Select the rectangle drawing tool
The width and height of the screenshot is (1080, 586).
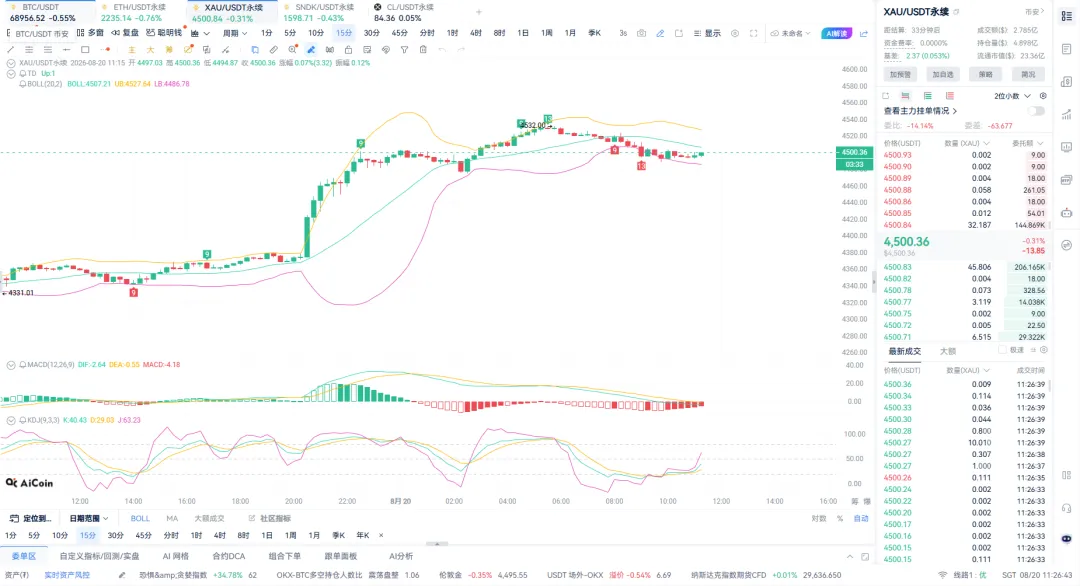85,50
